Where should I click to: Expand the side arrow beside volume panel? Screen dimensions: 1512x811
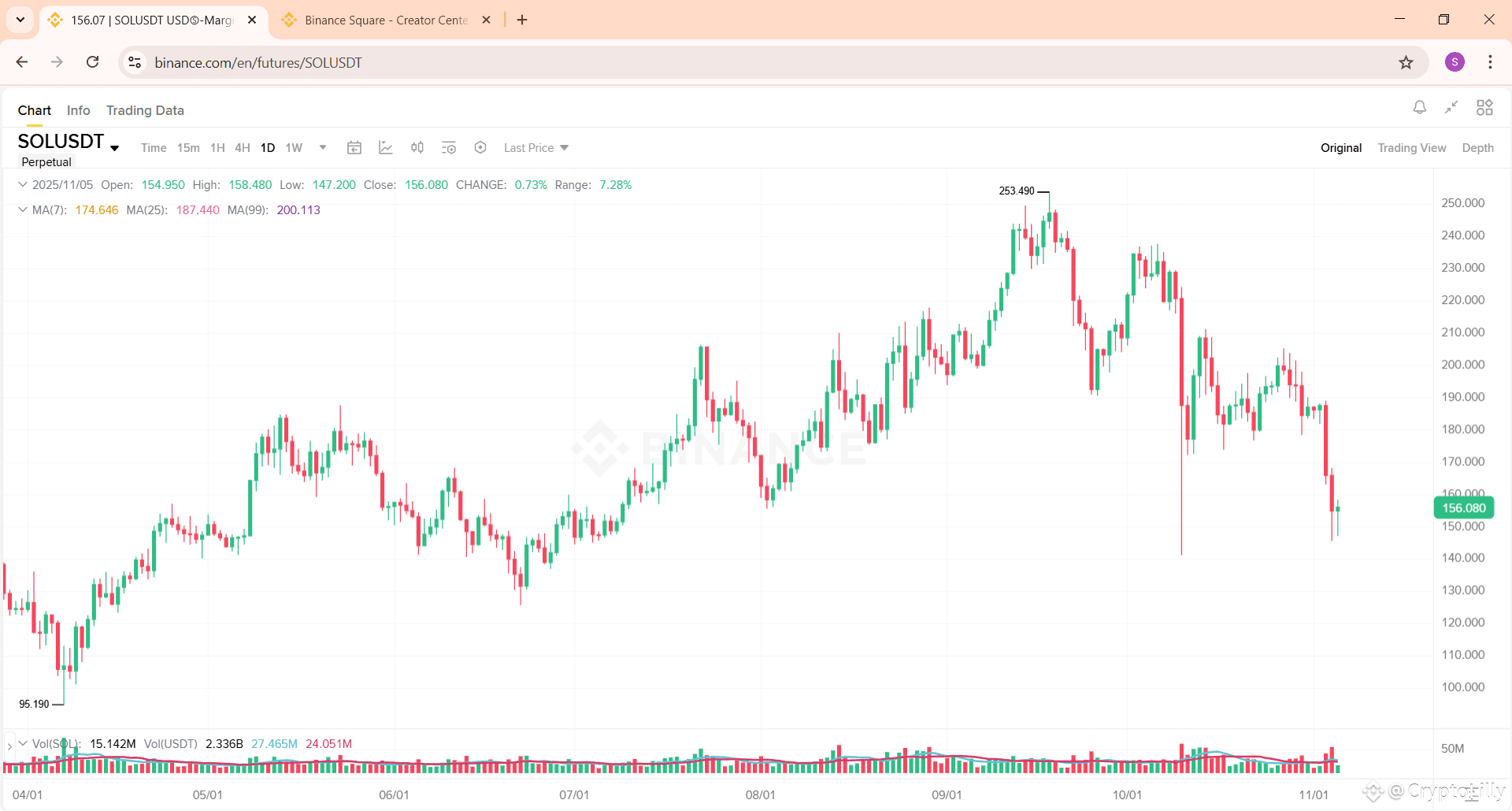tap(9, 745)
